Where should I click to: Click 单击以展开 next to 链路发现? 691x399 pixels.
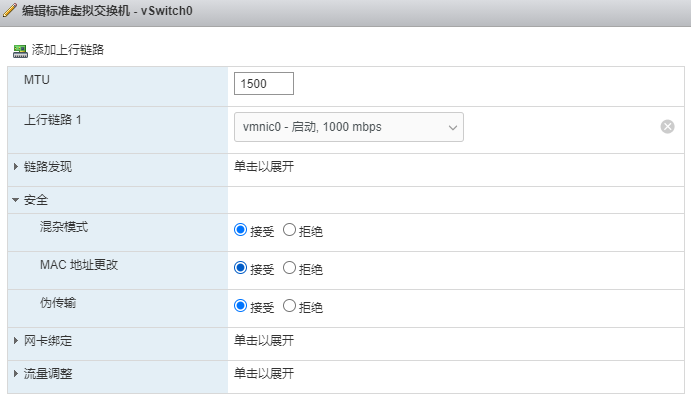[x=264, y=167]
